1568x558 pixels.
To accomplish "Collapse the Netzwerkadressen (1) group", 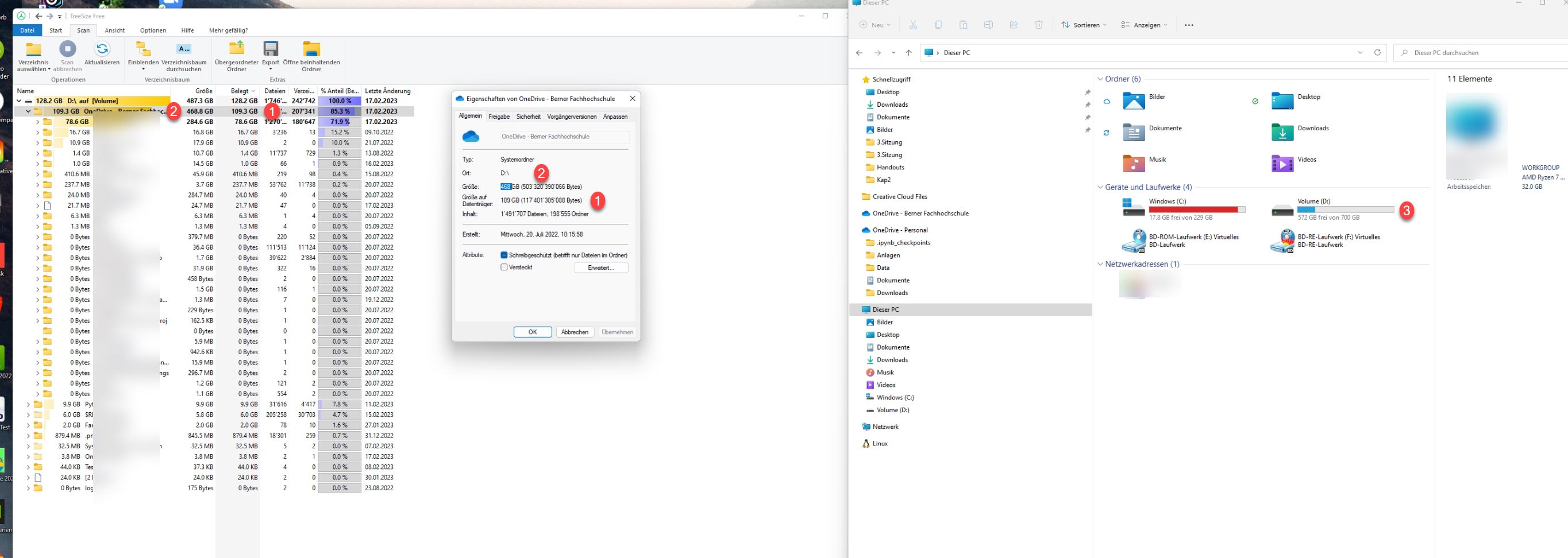I will (1100, 265).
